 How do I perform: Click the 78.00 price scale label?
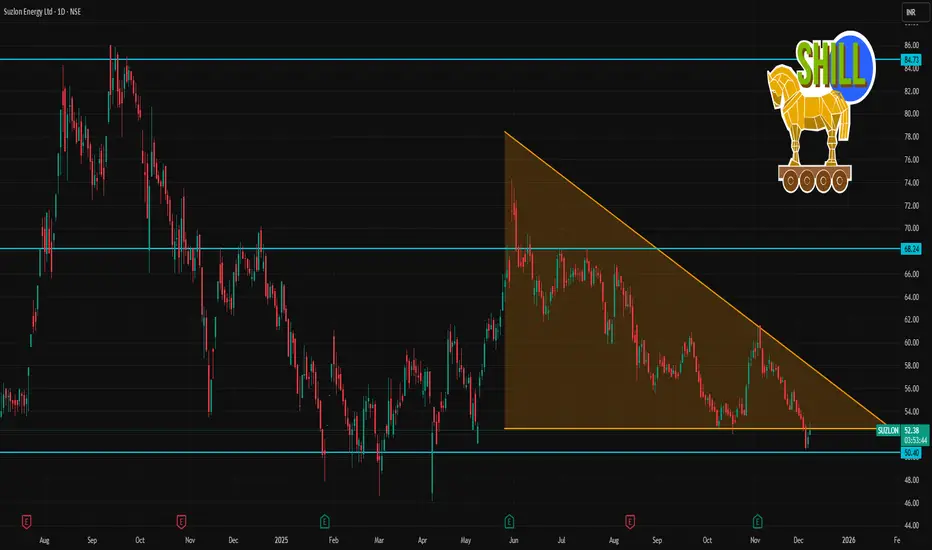coord(911,137)
